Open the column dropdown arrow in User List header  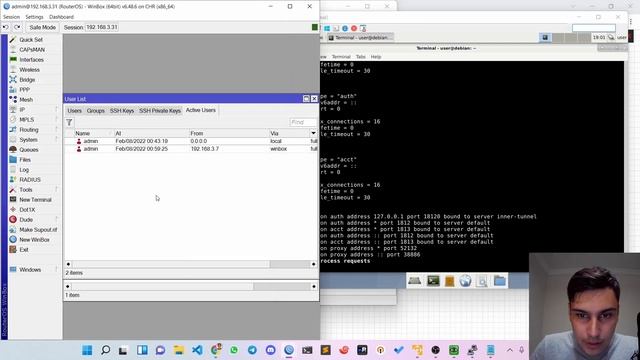[x=313, y=133]
